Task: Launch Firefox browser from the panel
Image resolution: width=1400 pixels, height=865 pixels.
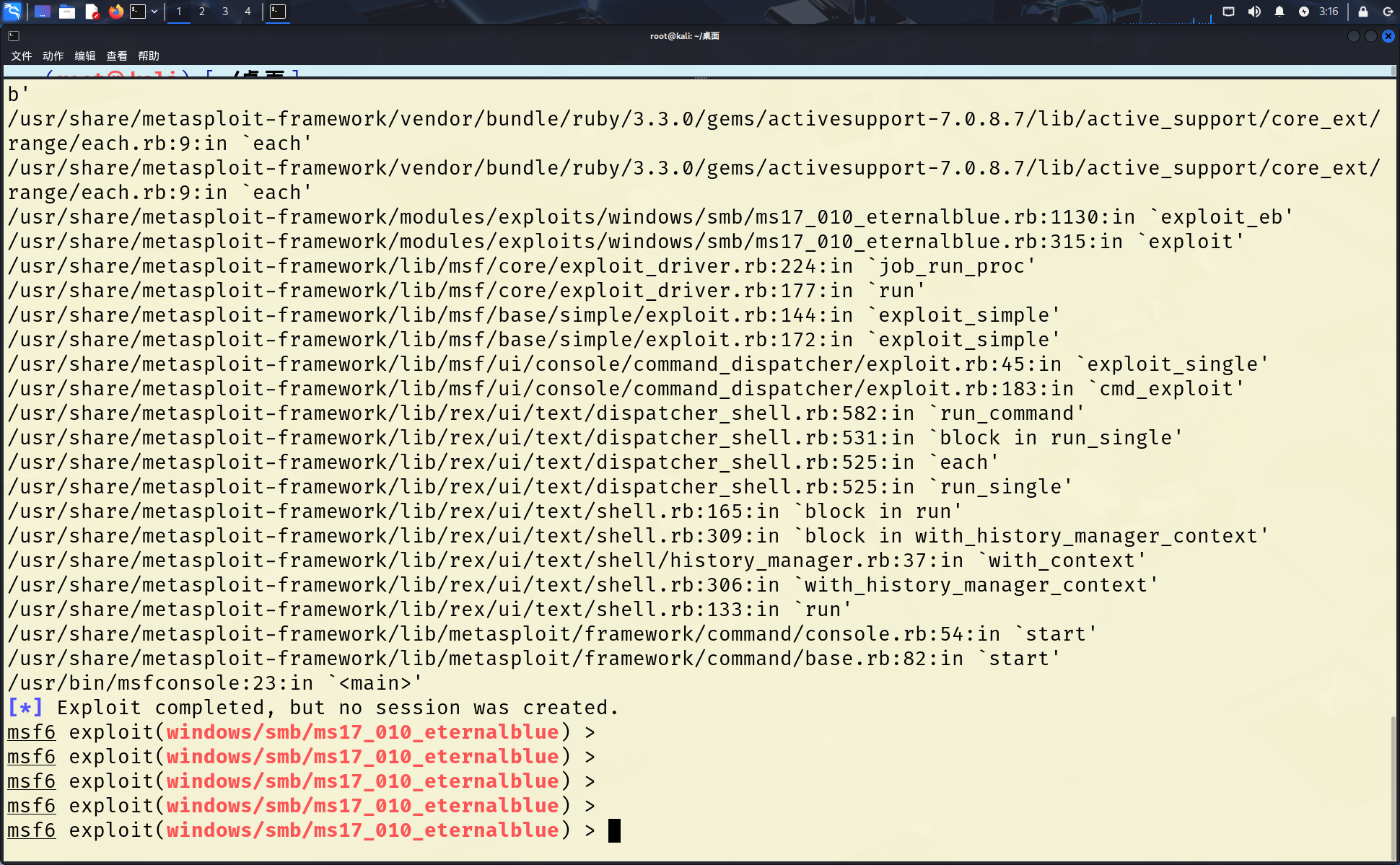Action: [x=115, y=12]
